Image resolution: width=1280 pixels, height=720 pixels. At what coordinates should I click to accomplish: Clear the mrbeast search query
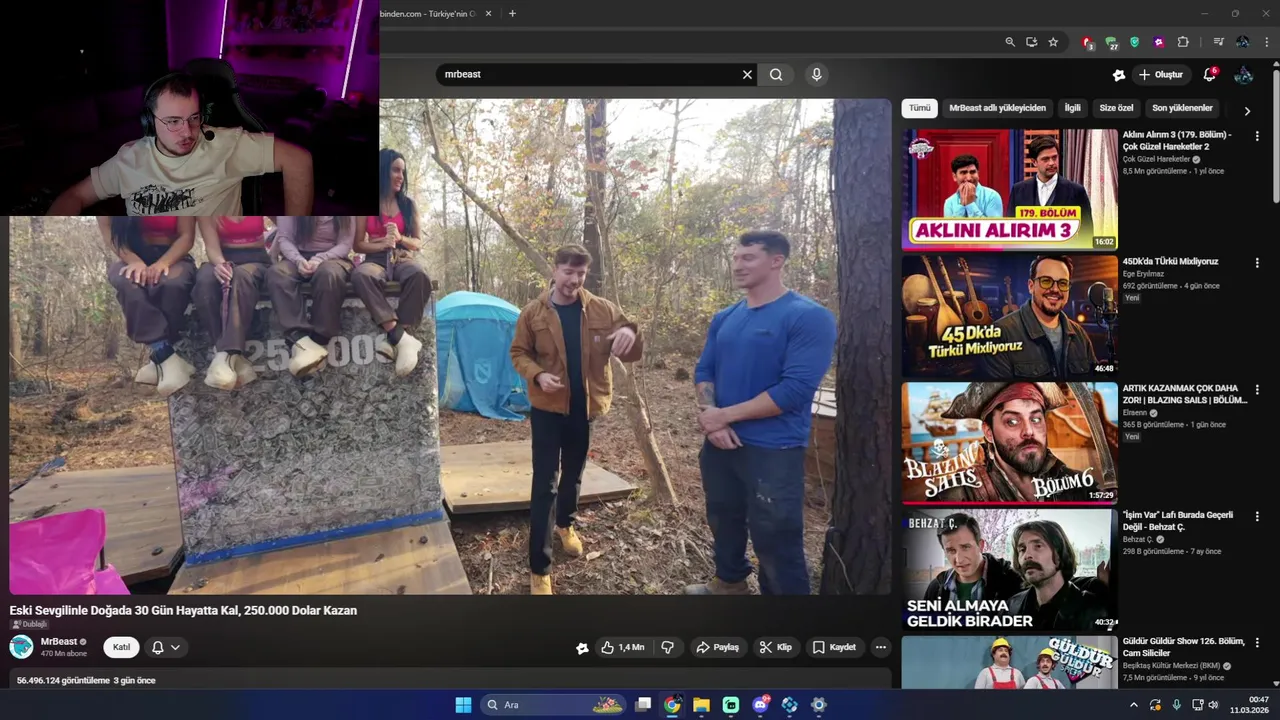point(747,74)
